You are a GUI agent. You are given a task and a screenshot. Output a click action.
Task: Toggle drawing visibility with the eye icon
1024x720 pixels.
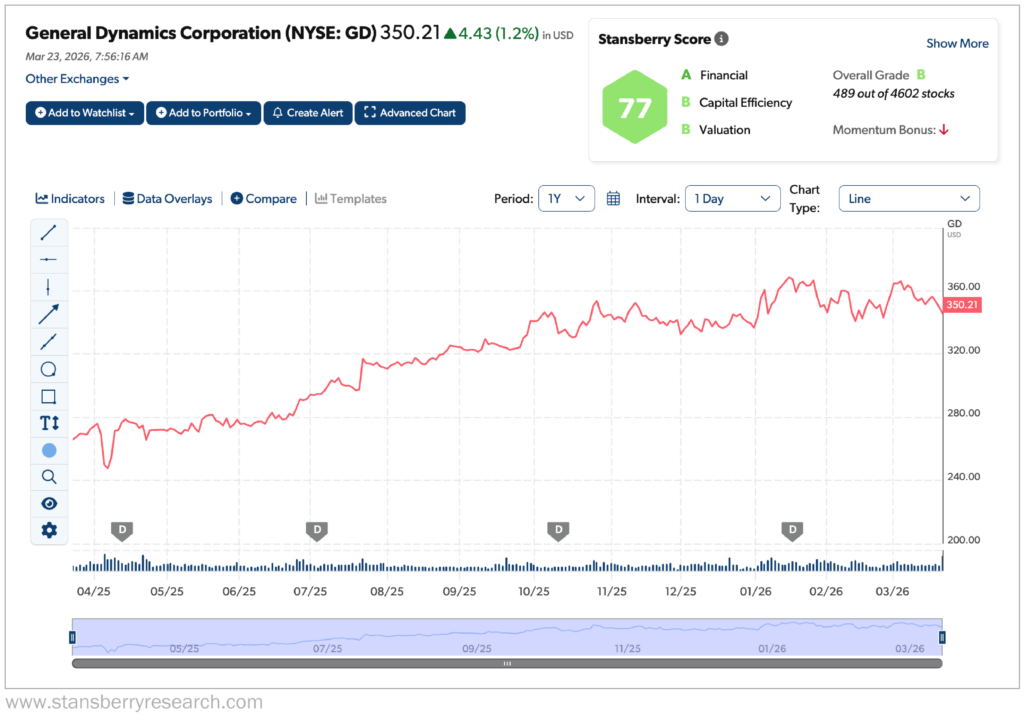pos(49,503)
